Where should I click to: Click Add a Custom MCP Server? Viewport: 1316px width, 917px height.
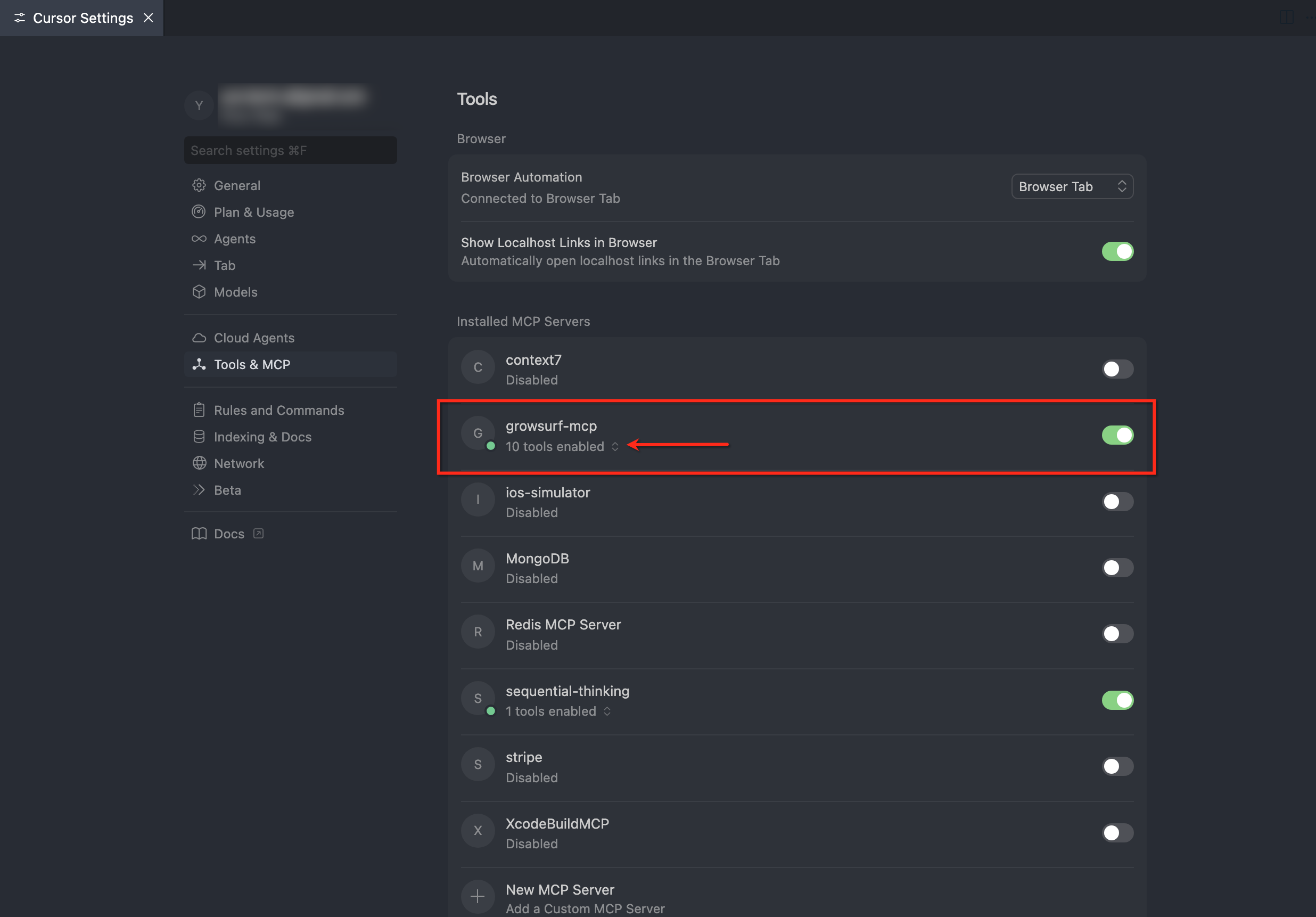coord(585,908)
